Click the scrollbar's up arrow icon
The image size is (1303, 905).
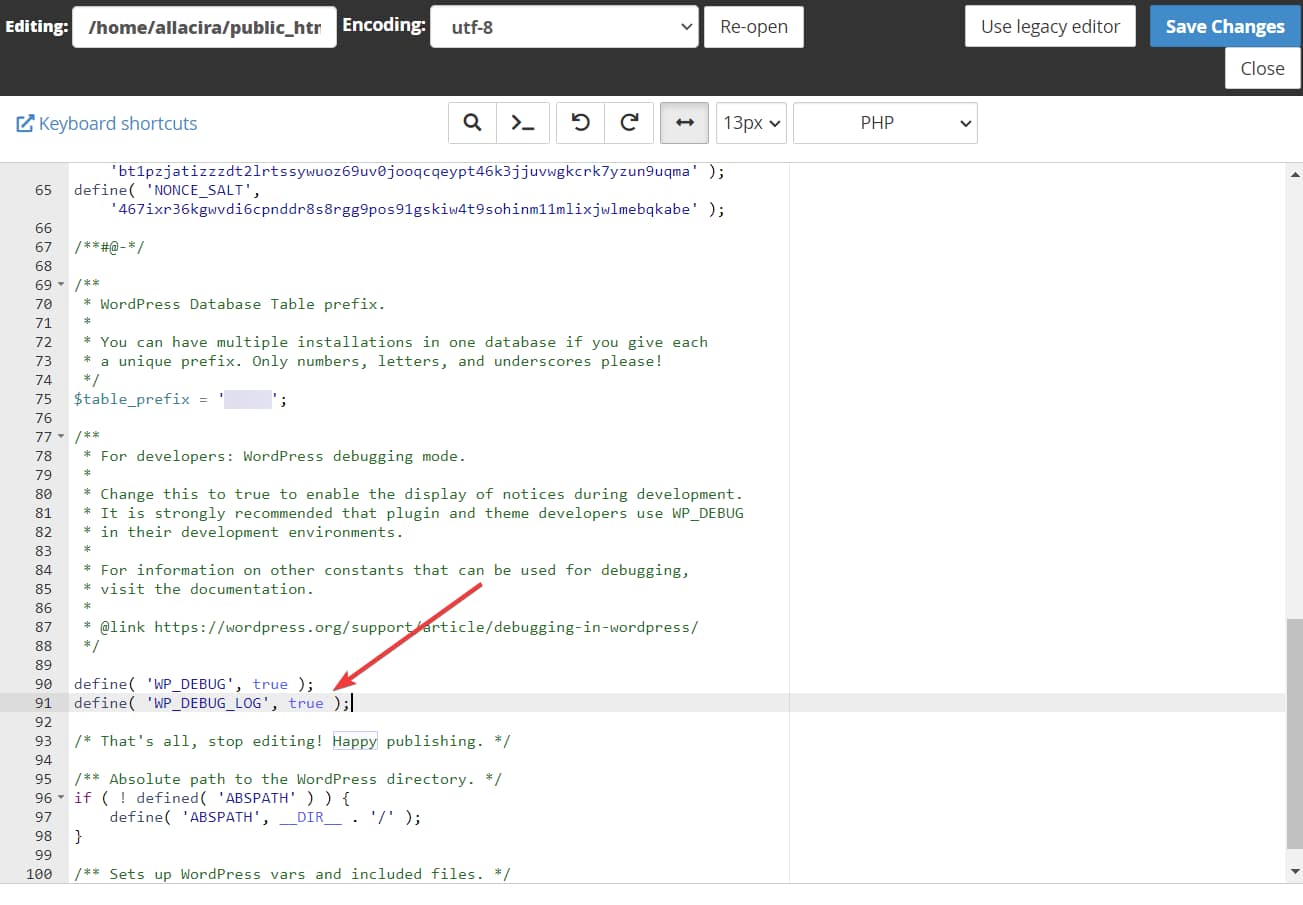point(1295,173)
